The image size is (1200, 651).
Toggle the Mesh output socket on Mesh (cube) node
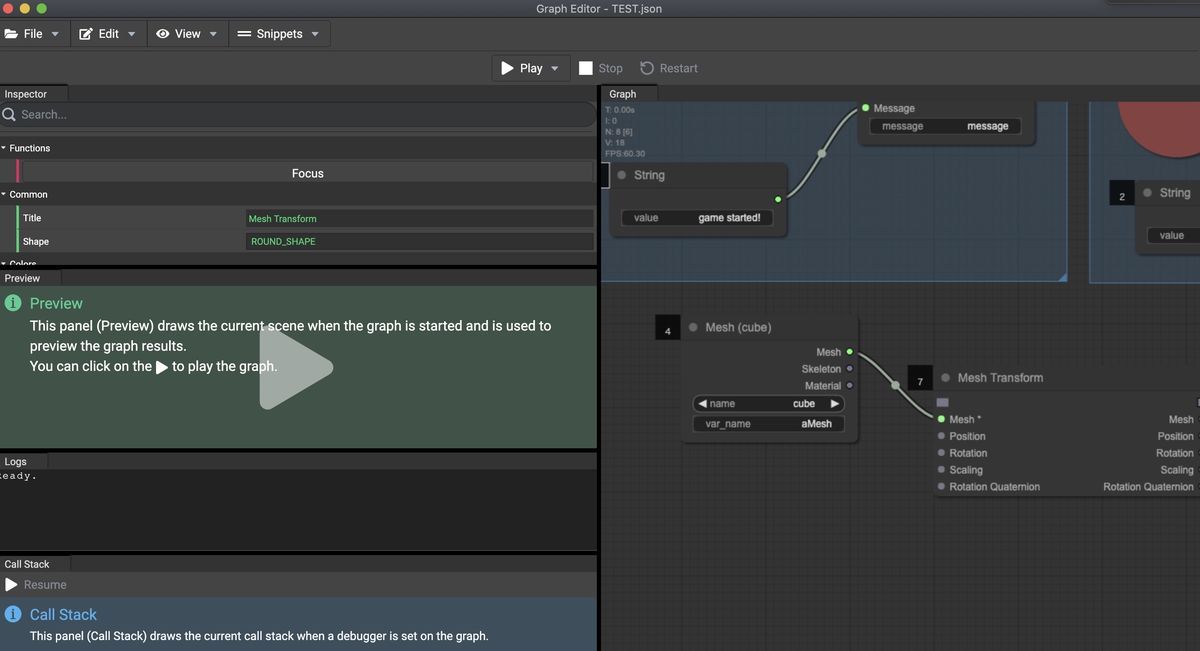point(849,351)
